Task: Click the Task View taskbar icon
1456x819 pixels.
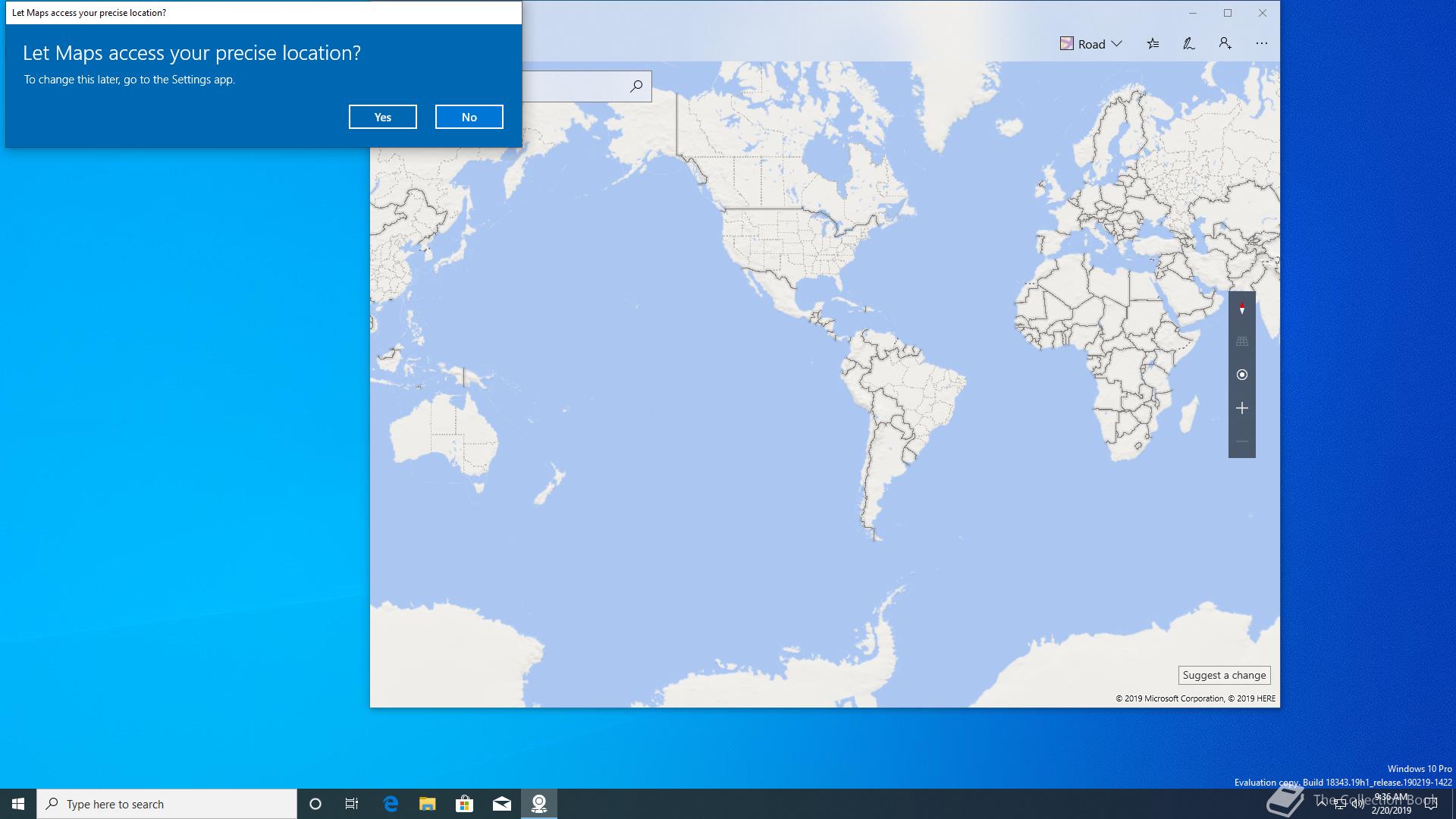Action: (352, 804)
